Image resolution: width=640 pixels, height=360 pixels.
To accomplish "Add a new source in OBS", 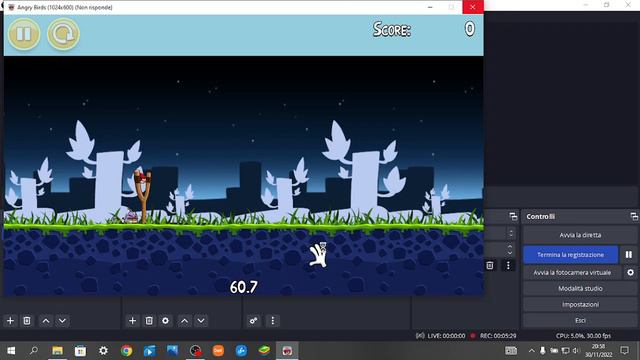I will click(132, 321).
